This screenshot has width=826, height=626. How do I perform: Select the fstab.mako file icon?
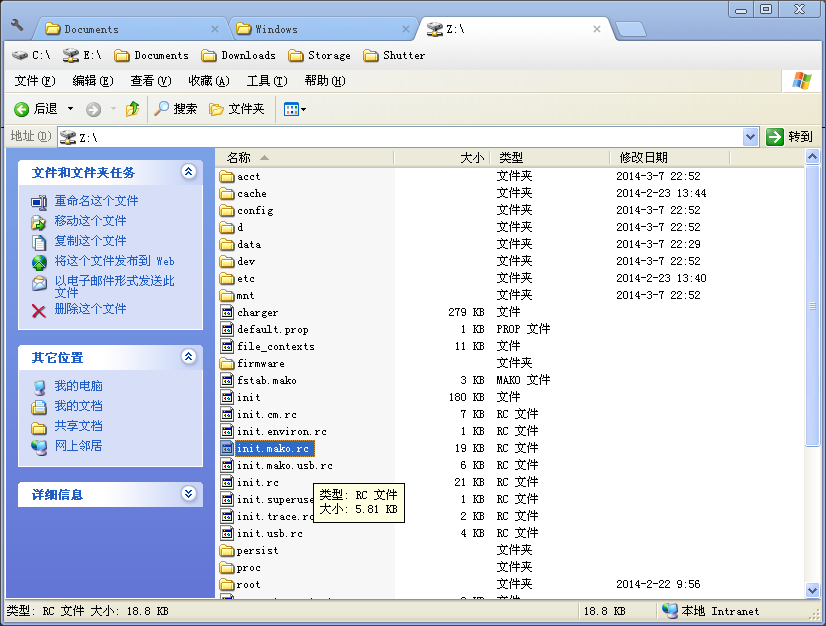pyautogui.click(x=227, y=380)
